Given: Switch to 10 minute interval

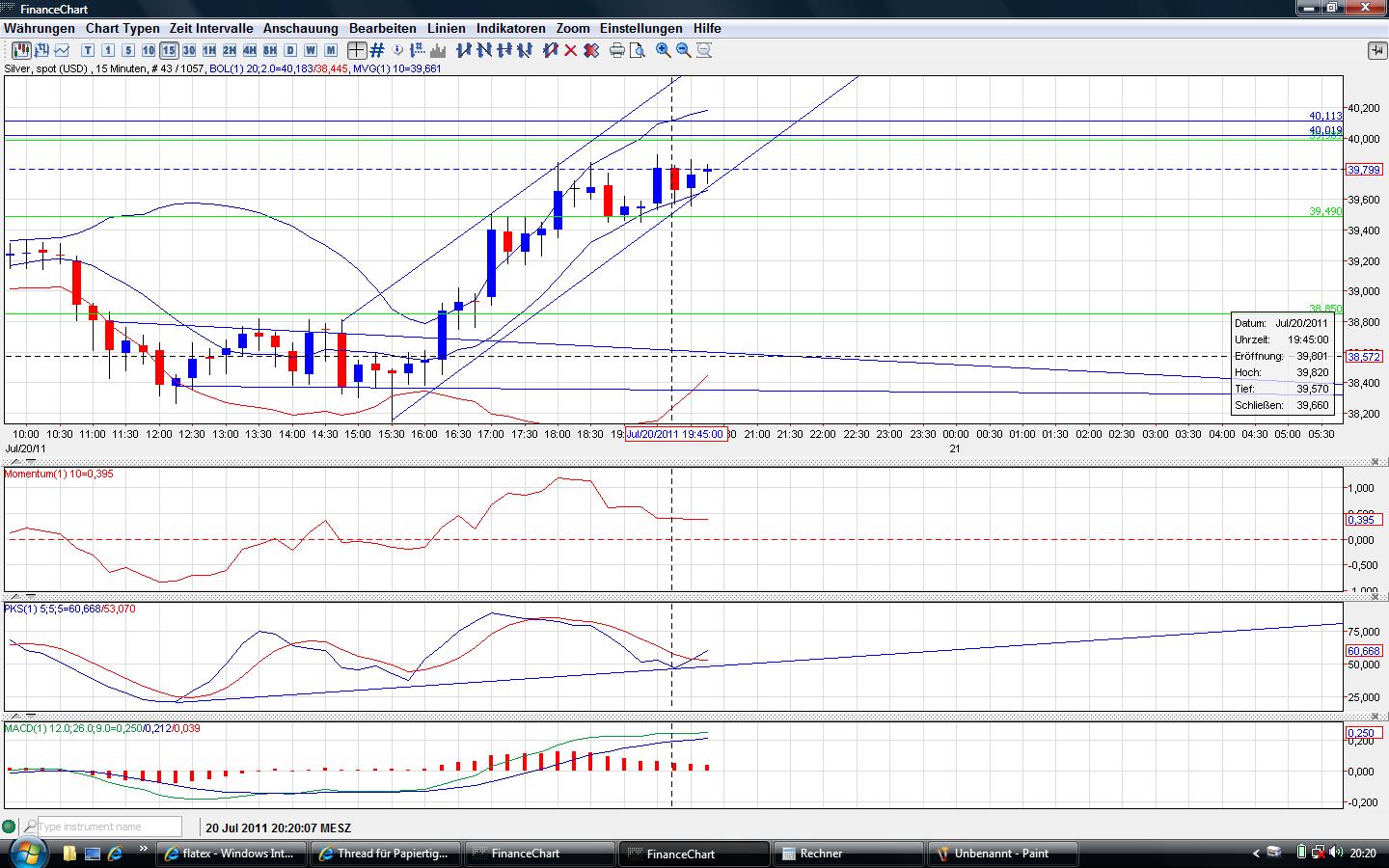Looking at the screenshot, I should (x=149, y=50).
